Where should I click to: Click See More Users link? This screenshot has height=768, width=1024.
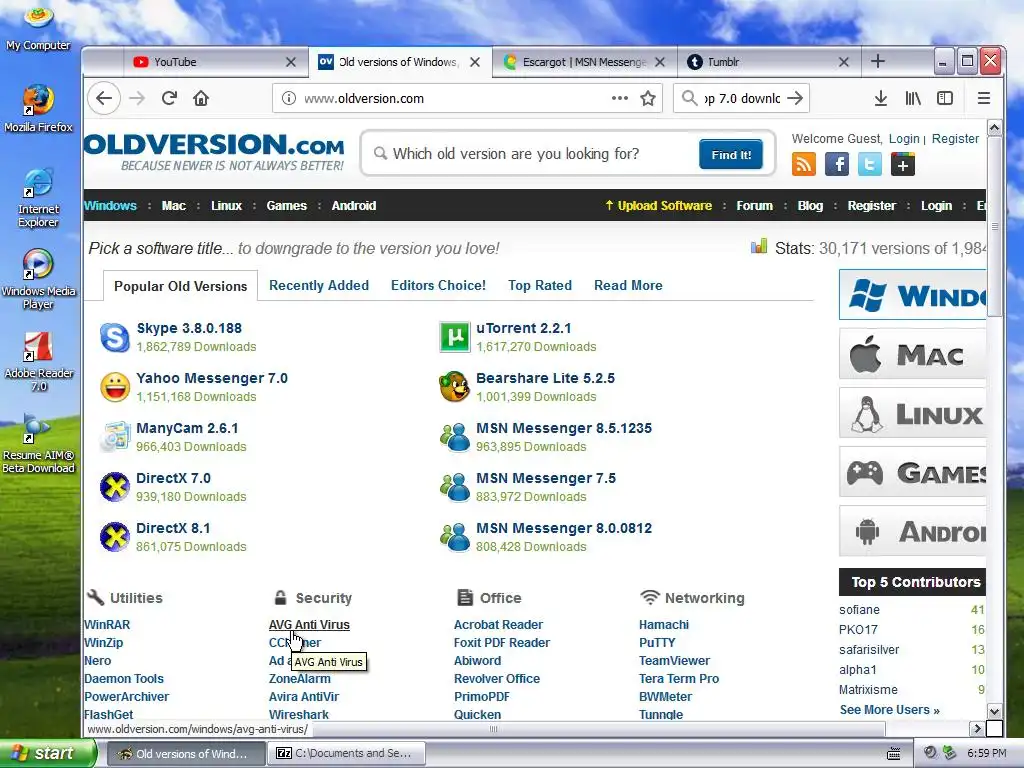click(x=889, y=710)
